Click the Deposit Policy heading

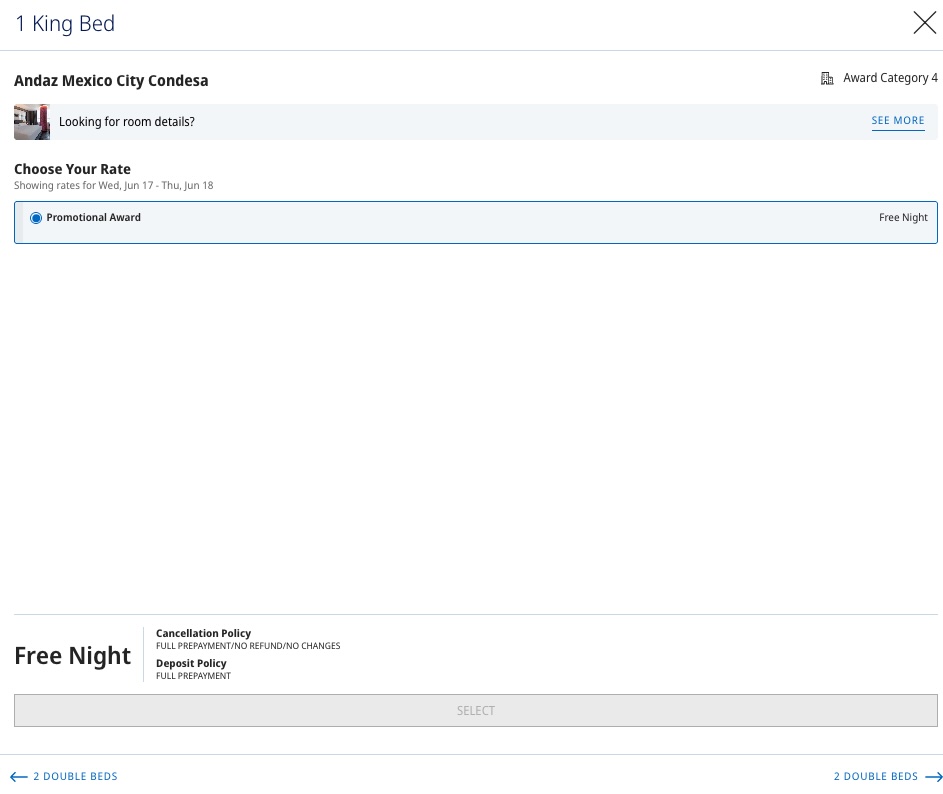(191, 663)
